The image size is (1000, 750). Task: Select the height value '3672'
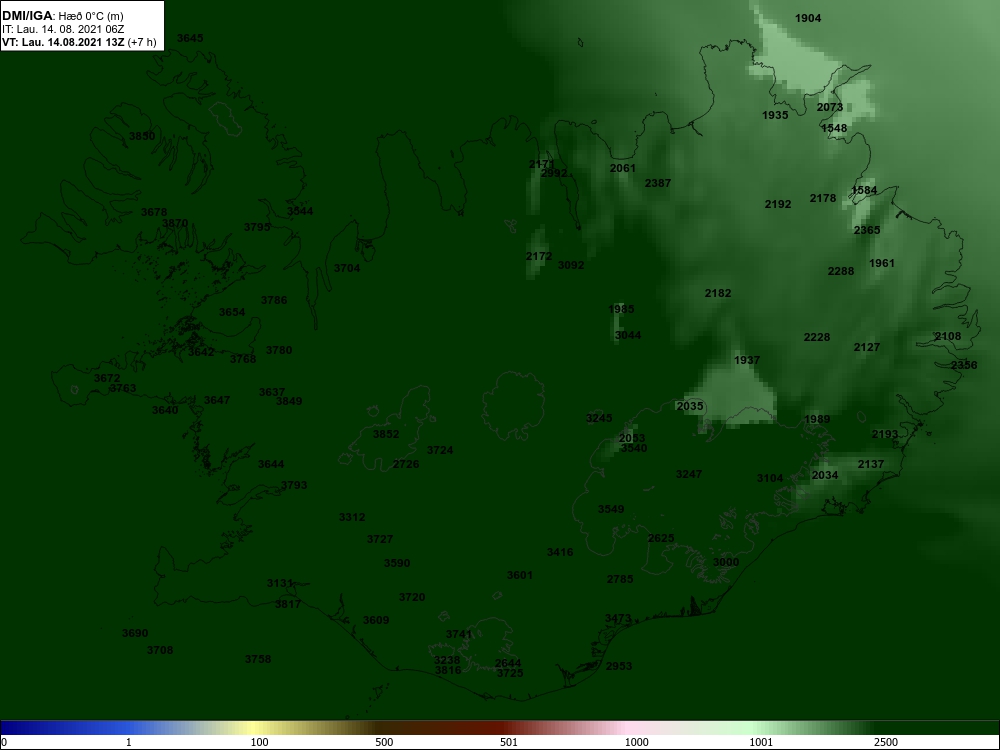click(x=107, y=378)
